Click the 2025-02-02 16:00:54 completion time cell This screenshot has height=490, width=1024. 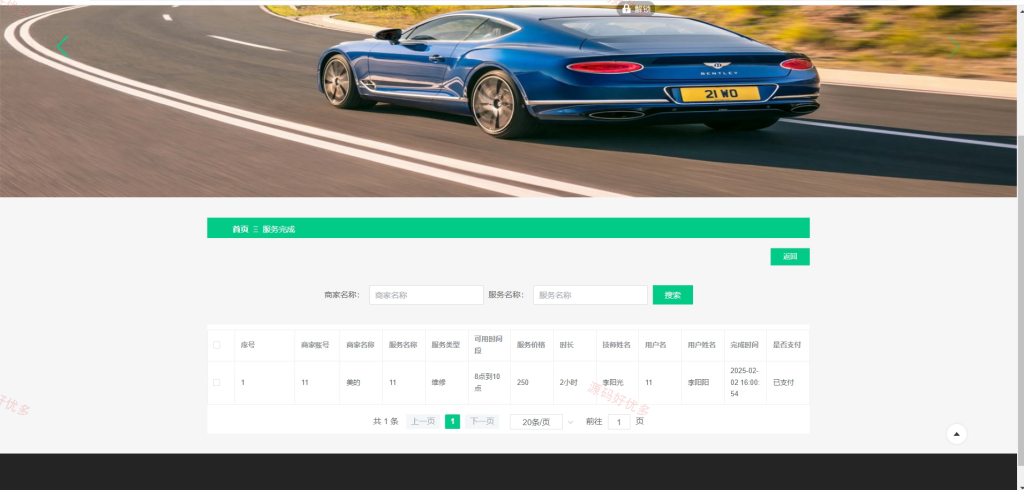pos(744,382)
